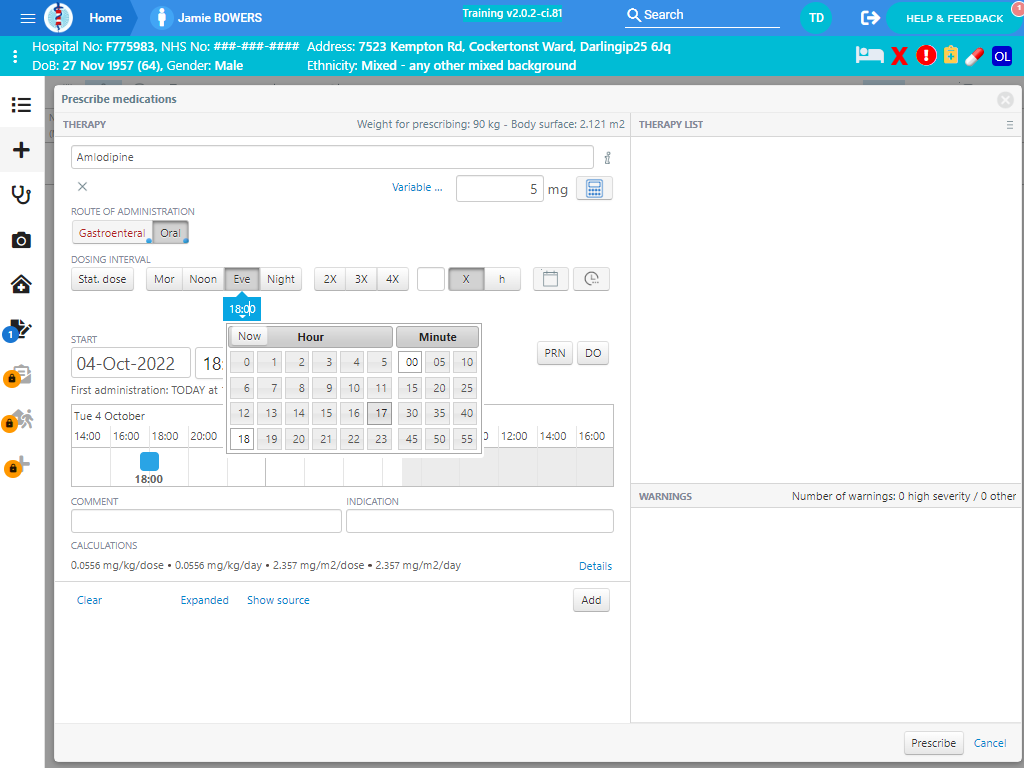
Task: Click the pill medication icon
Action: pos(974,56)
